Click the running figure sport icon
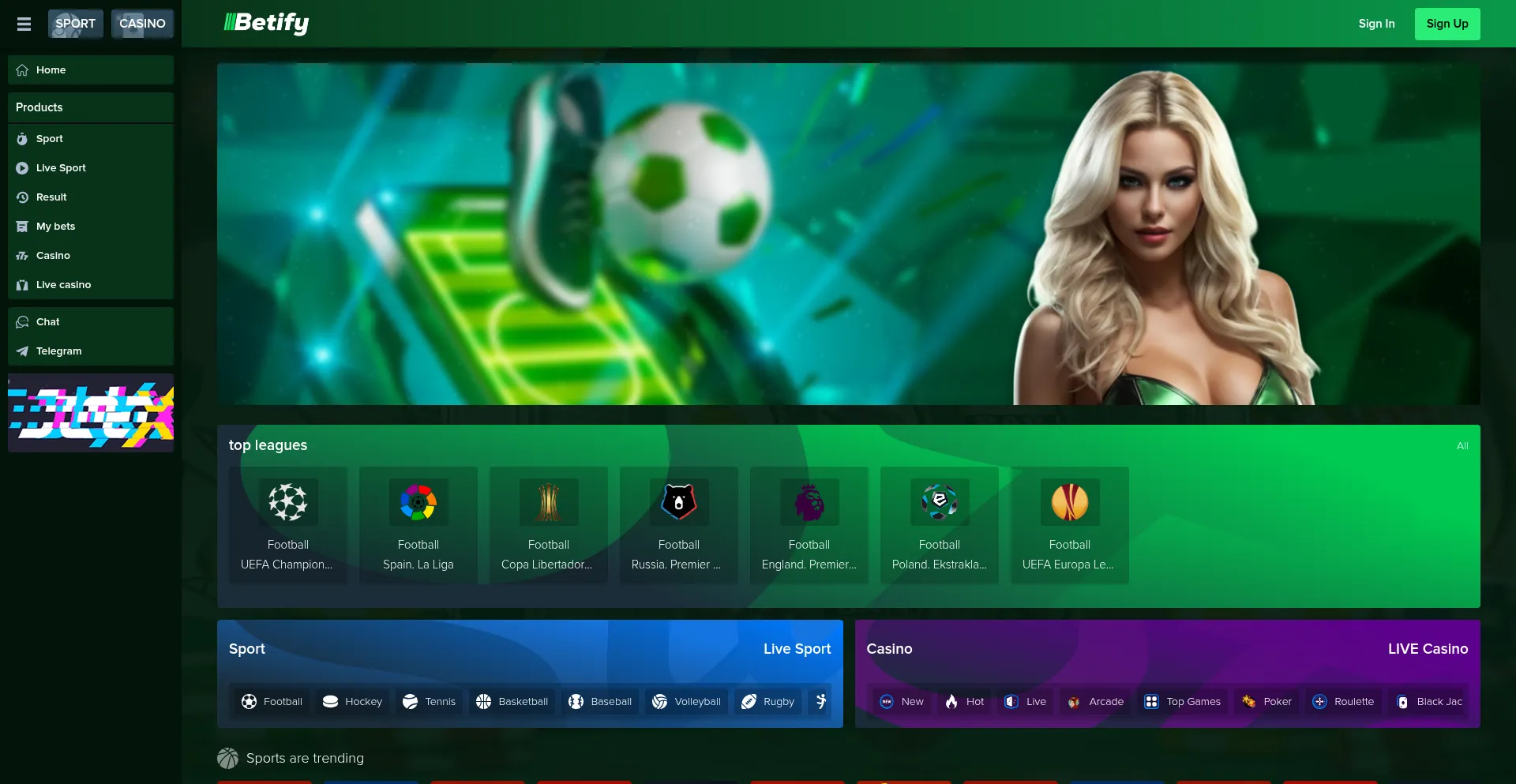Image resolution: width=1516 pixels, height=784 pixels. point(820,701)
